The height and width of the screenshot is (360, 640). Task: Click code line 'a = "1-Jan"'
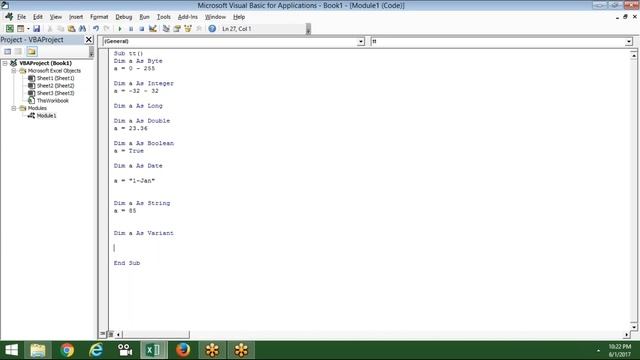point(134,181)
